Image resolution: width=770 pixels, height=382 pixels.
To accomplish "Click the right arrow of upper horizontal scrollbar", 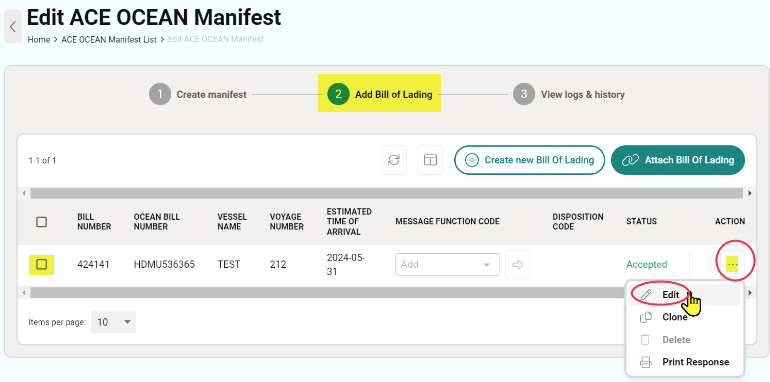I will tap(750, 193).
